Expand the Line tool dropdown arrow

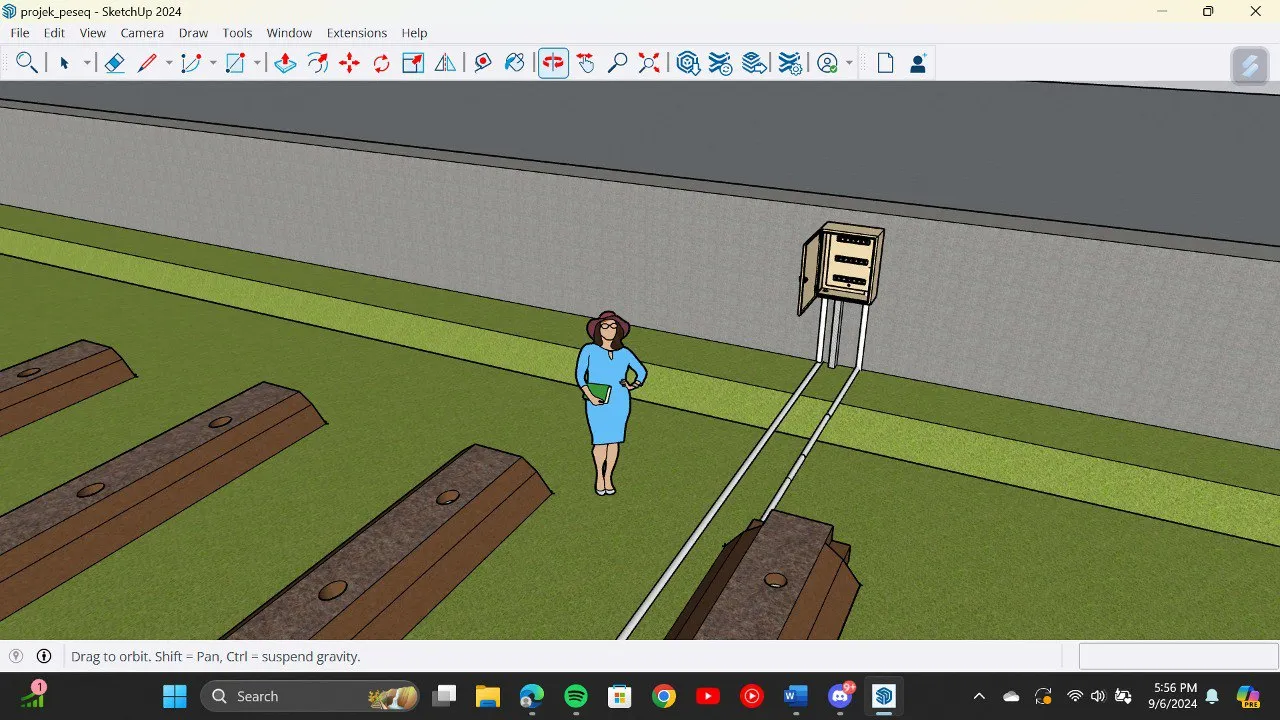tap(169, 63)
